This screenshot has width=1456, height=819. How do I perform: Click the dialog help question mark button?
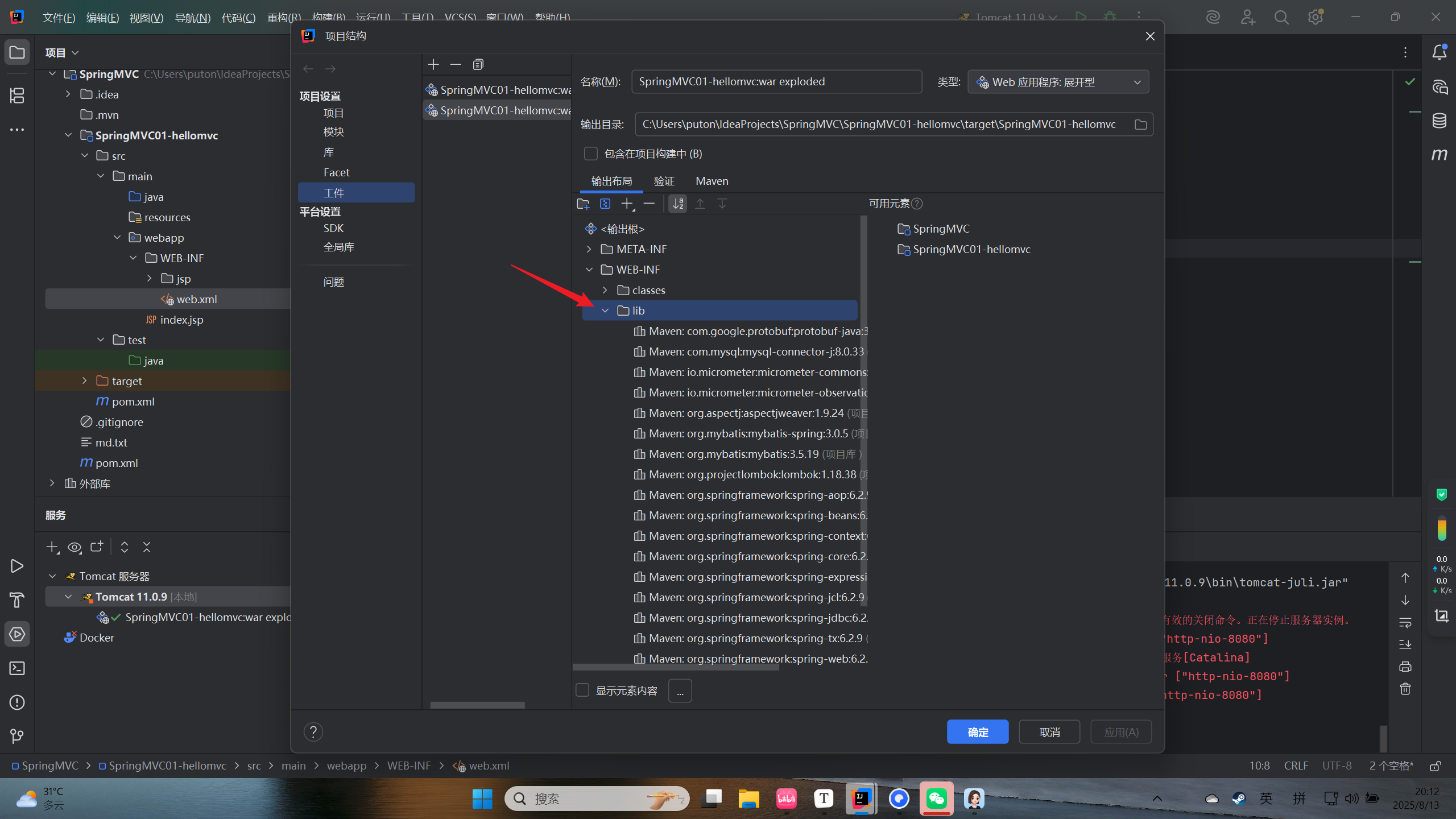click(x=313, y=732)
